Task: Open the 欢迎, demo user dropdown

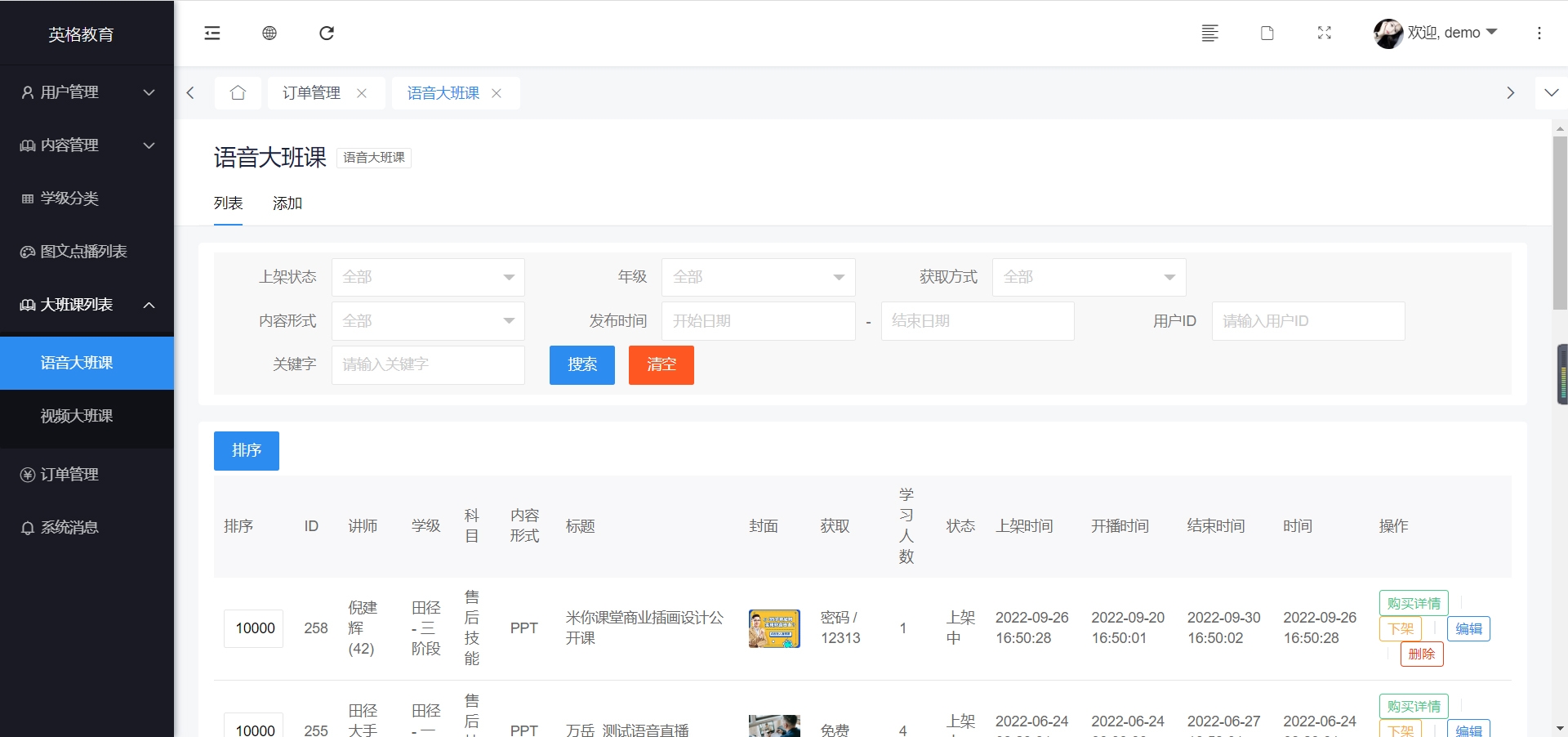Action: [1452, 33]
